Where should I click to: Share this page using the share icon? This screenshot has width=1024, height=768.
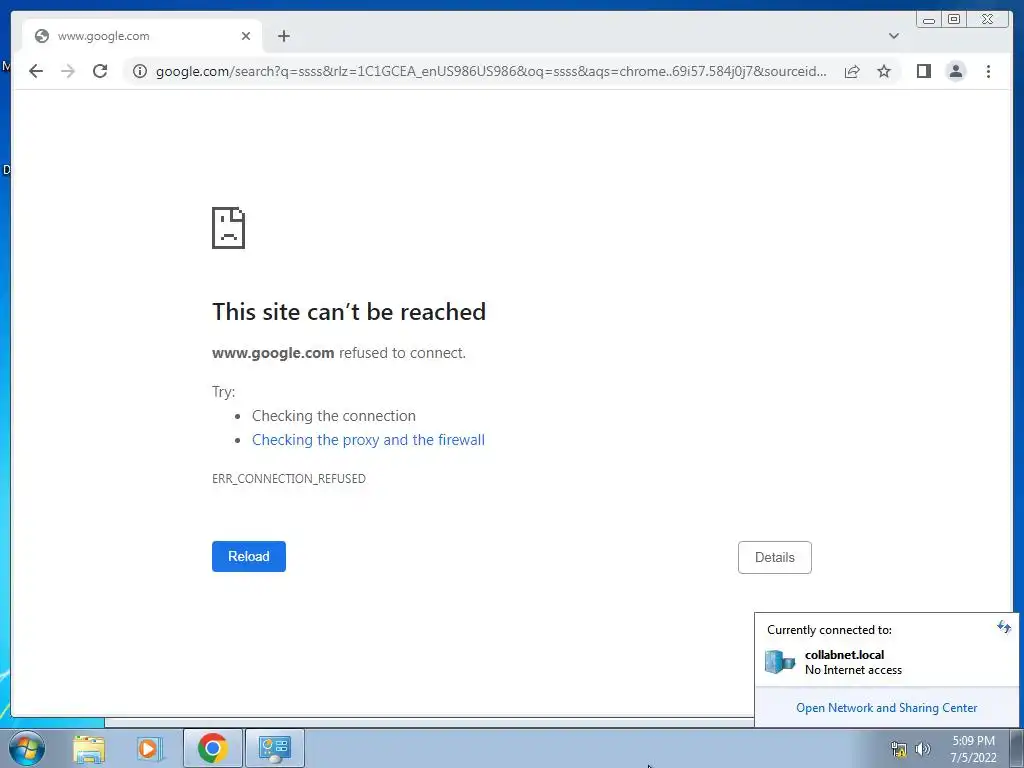tap(852, 71)
